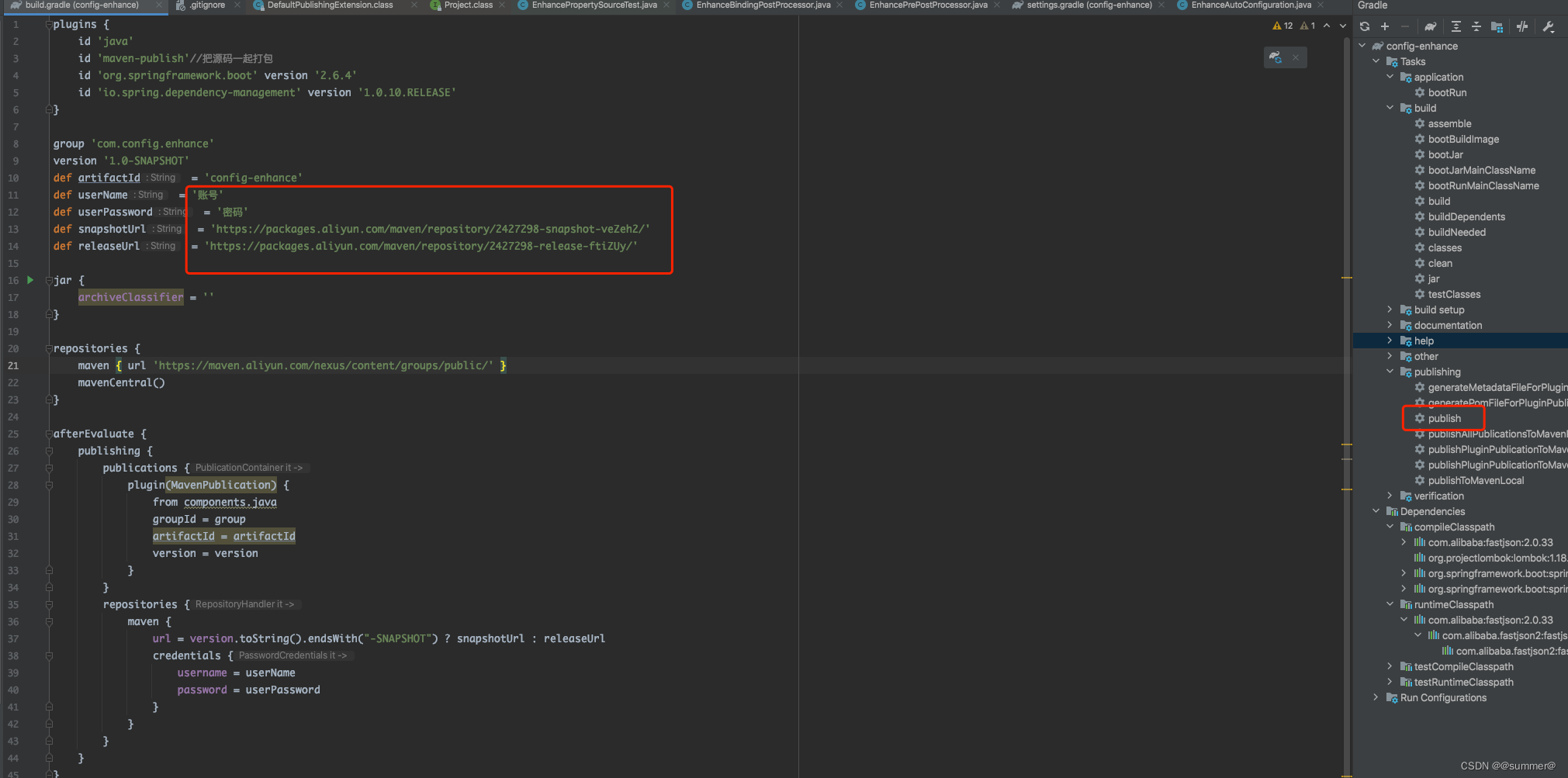Go to next highlighted error arrow
Screen dimensions: 1568x778
point(1343,26)
